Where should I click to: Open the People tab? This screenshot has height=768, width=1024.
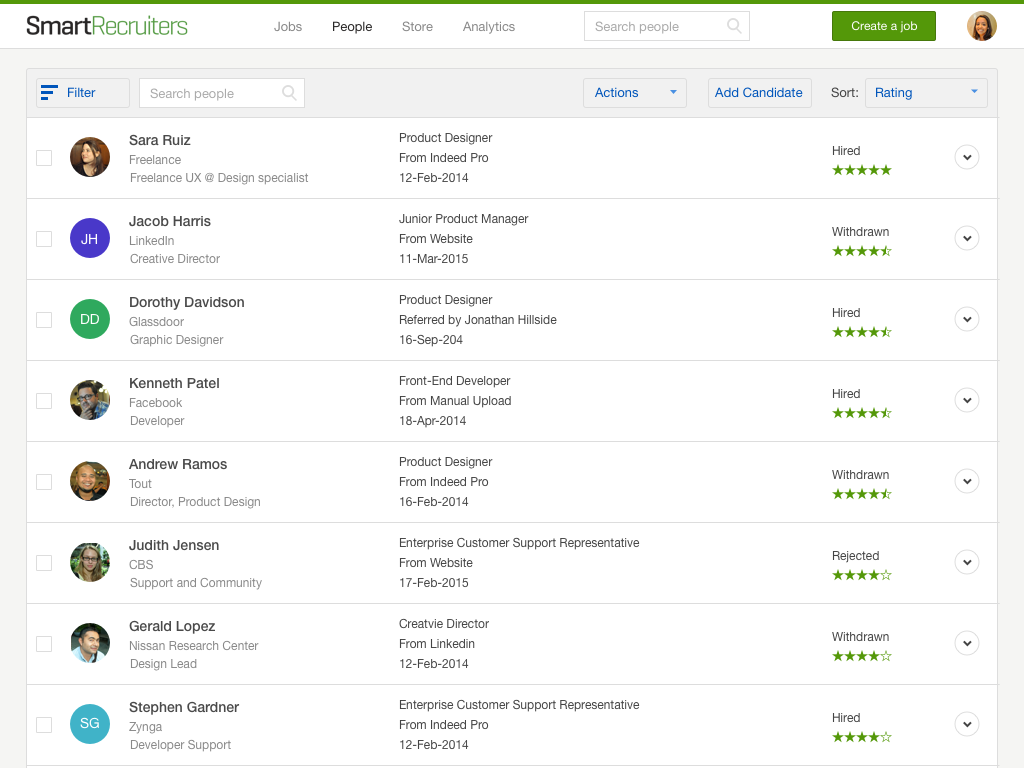[x=352, y=27]
